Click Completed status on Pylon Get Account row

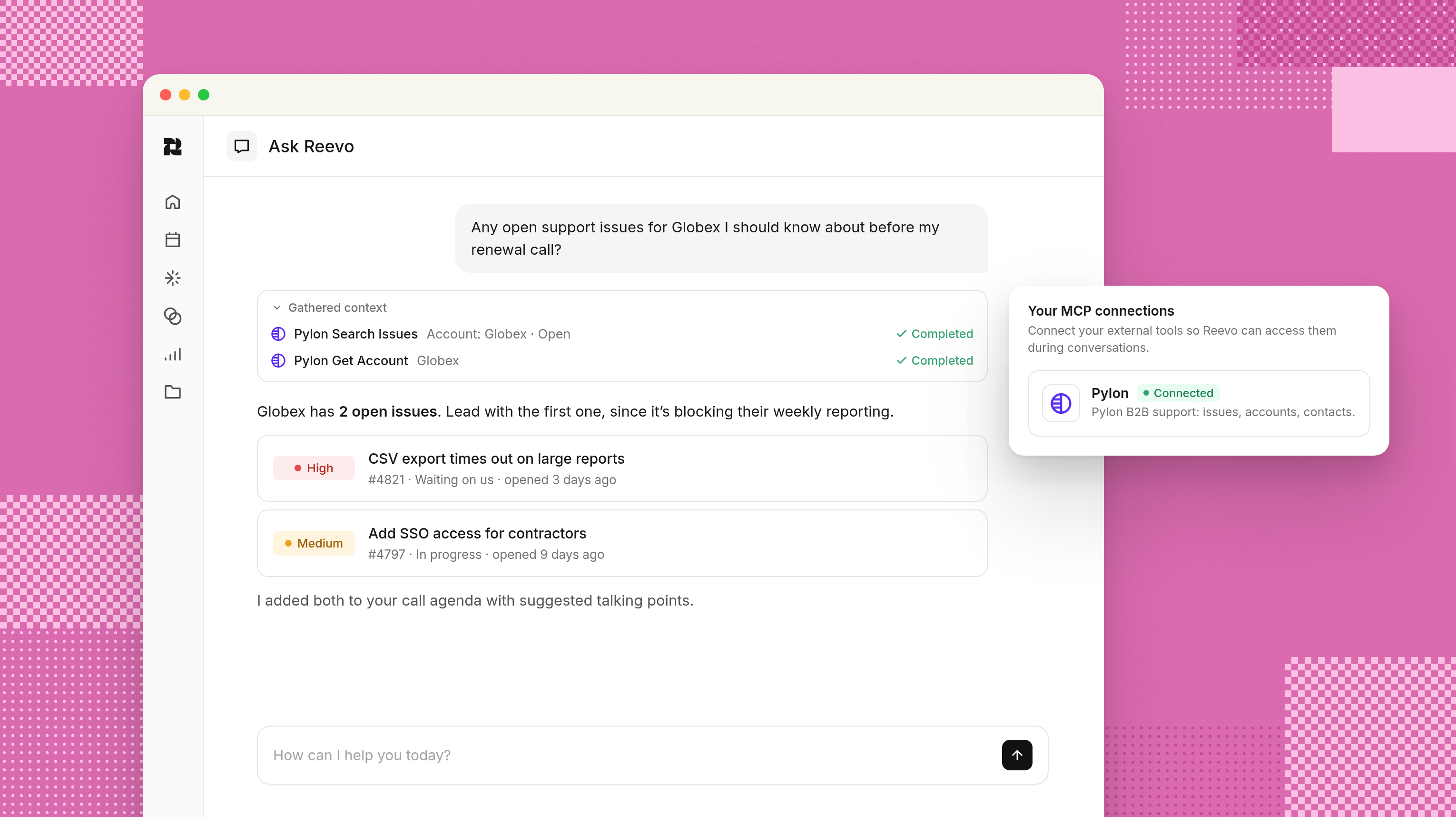coord(935,360)
